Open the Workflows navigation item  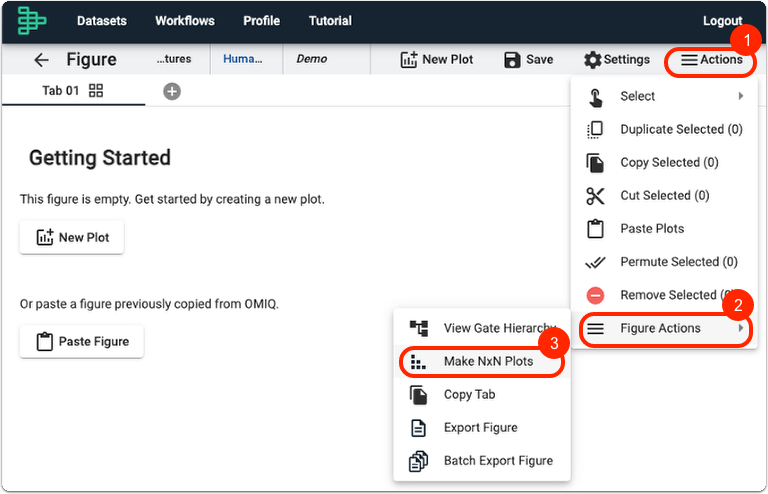pyautogui.click(x=185, y=21)
